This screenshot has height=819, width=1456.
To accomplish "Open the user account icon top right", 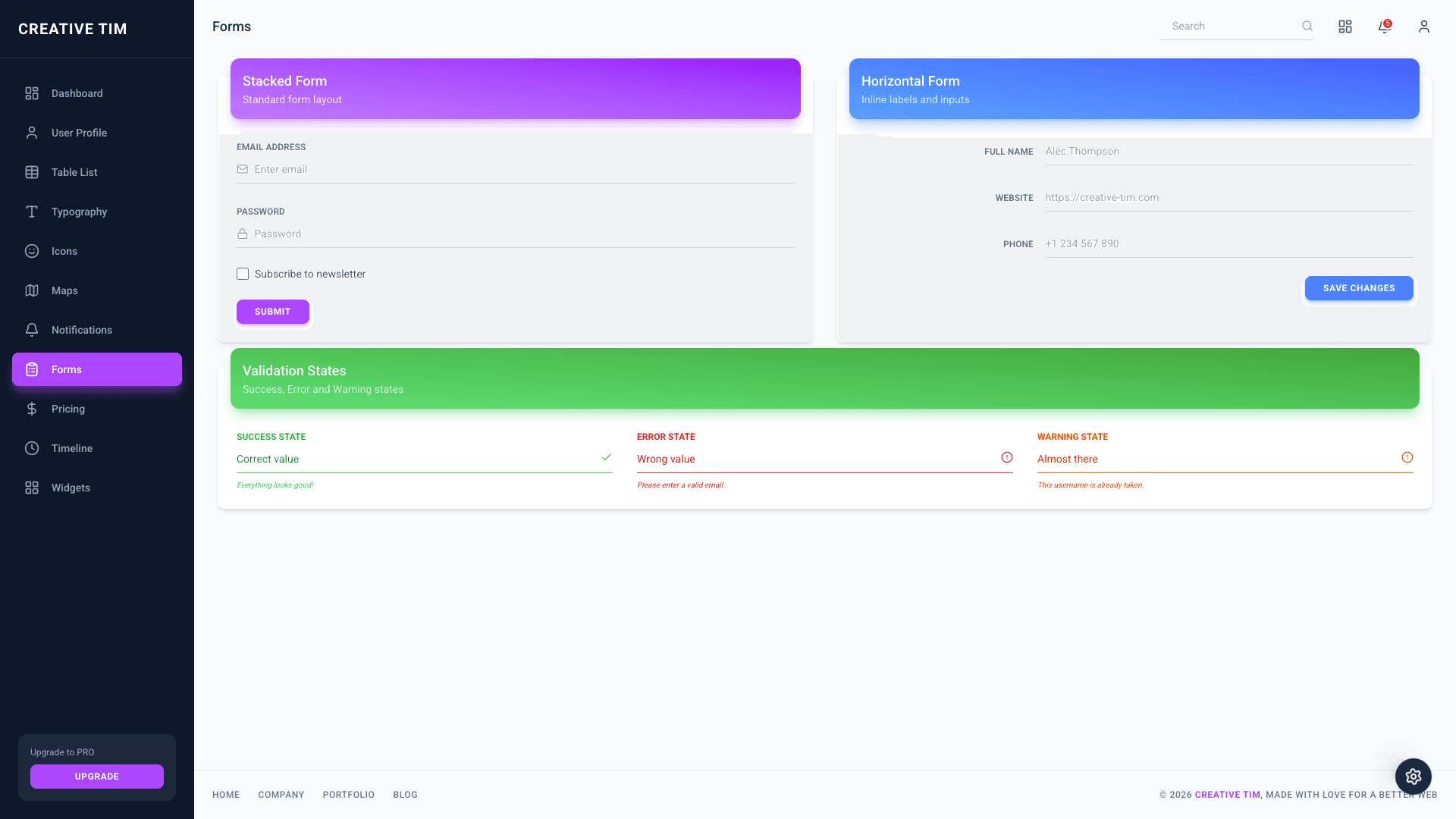I will pos(1423,26).
